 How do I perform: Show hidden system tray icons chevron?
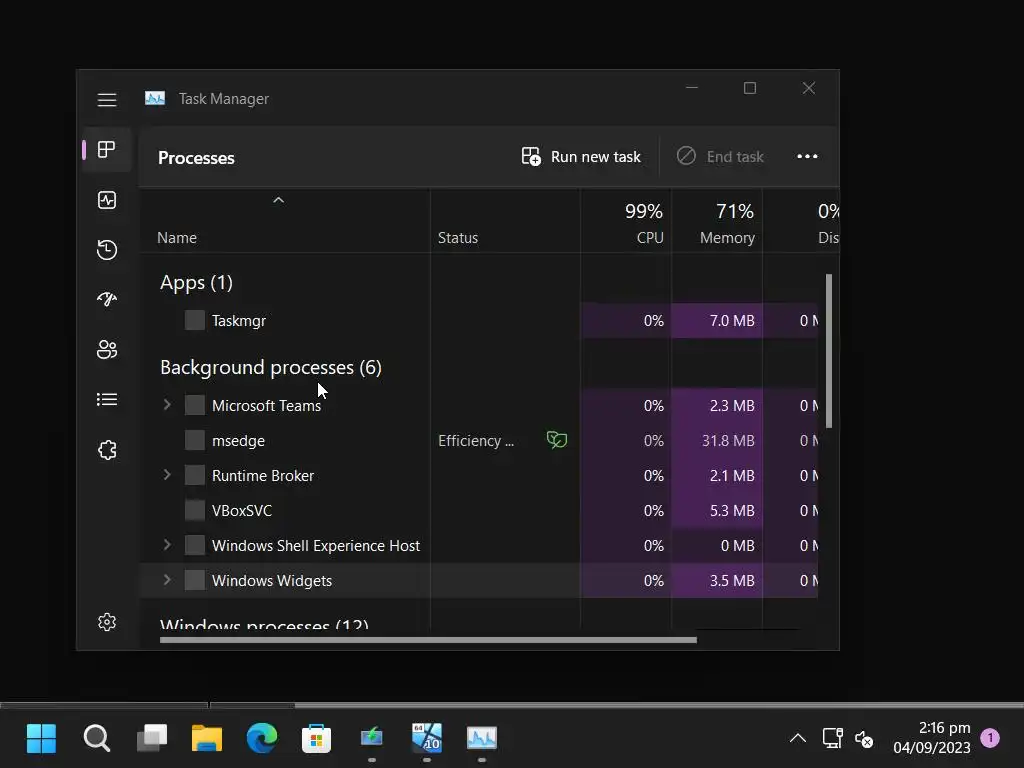pyautogui.click(x=797, y=739)
